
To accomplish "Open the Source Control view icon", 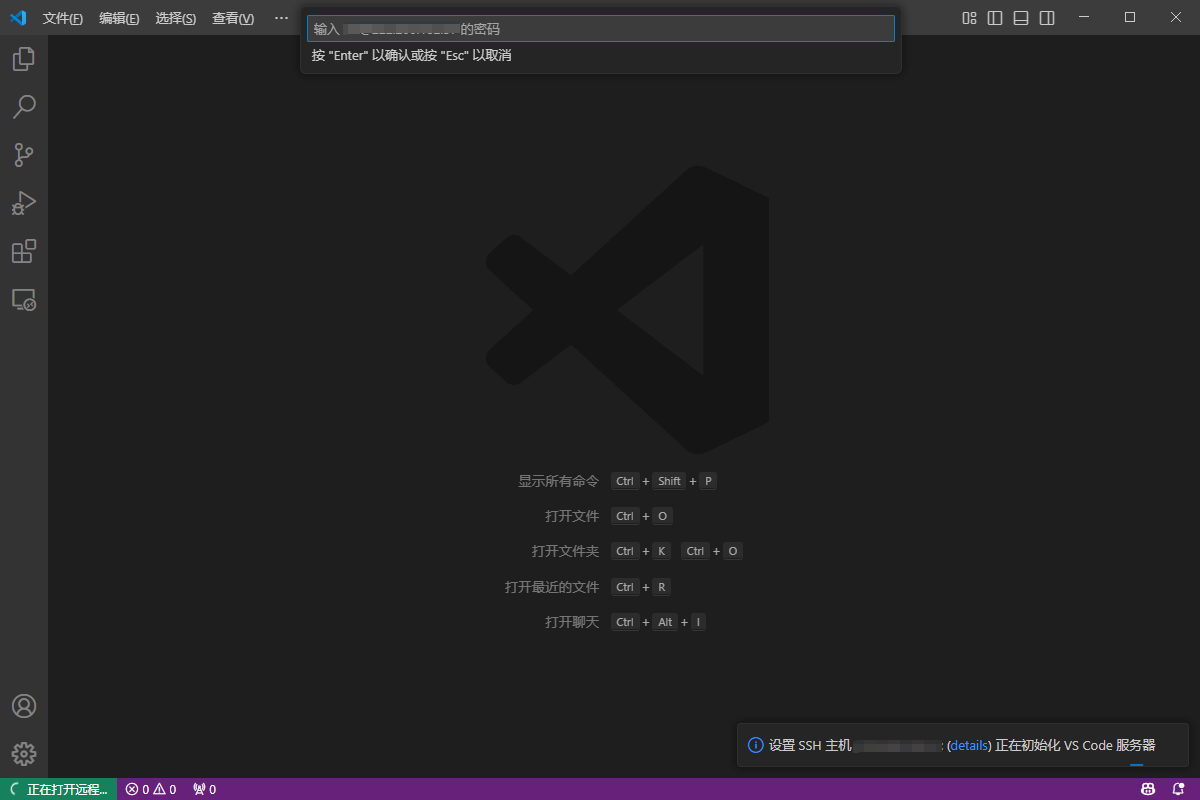I will coord(24,155).
